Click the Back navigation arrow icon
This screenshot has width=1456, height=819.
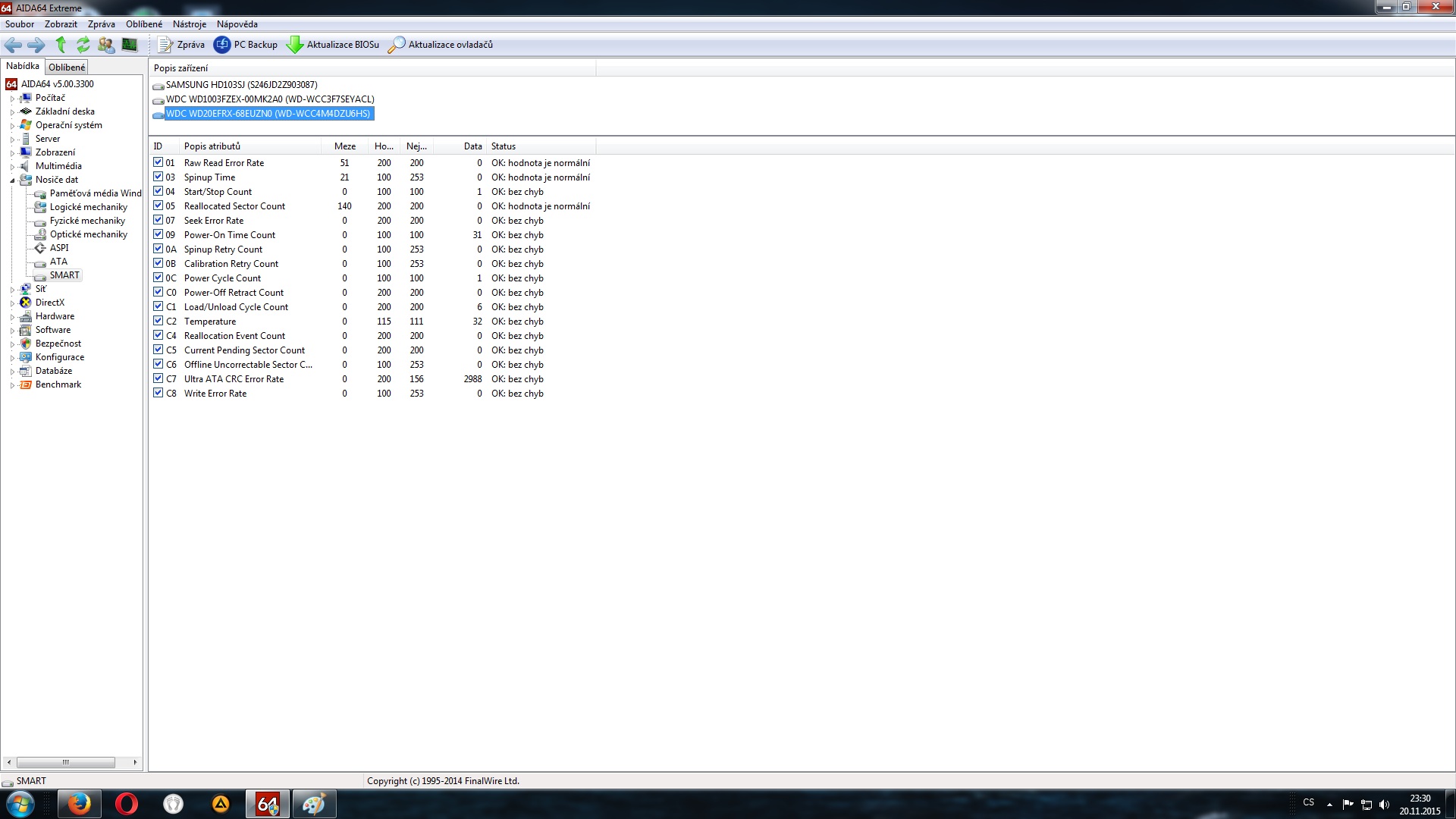(13, 45)
